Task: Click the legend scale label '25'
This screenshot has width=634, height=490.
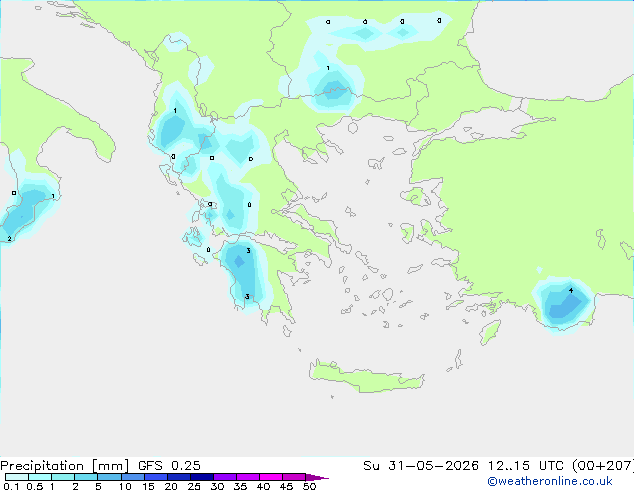Action: (194, 486)
